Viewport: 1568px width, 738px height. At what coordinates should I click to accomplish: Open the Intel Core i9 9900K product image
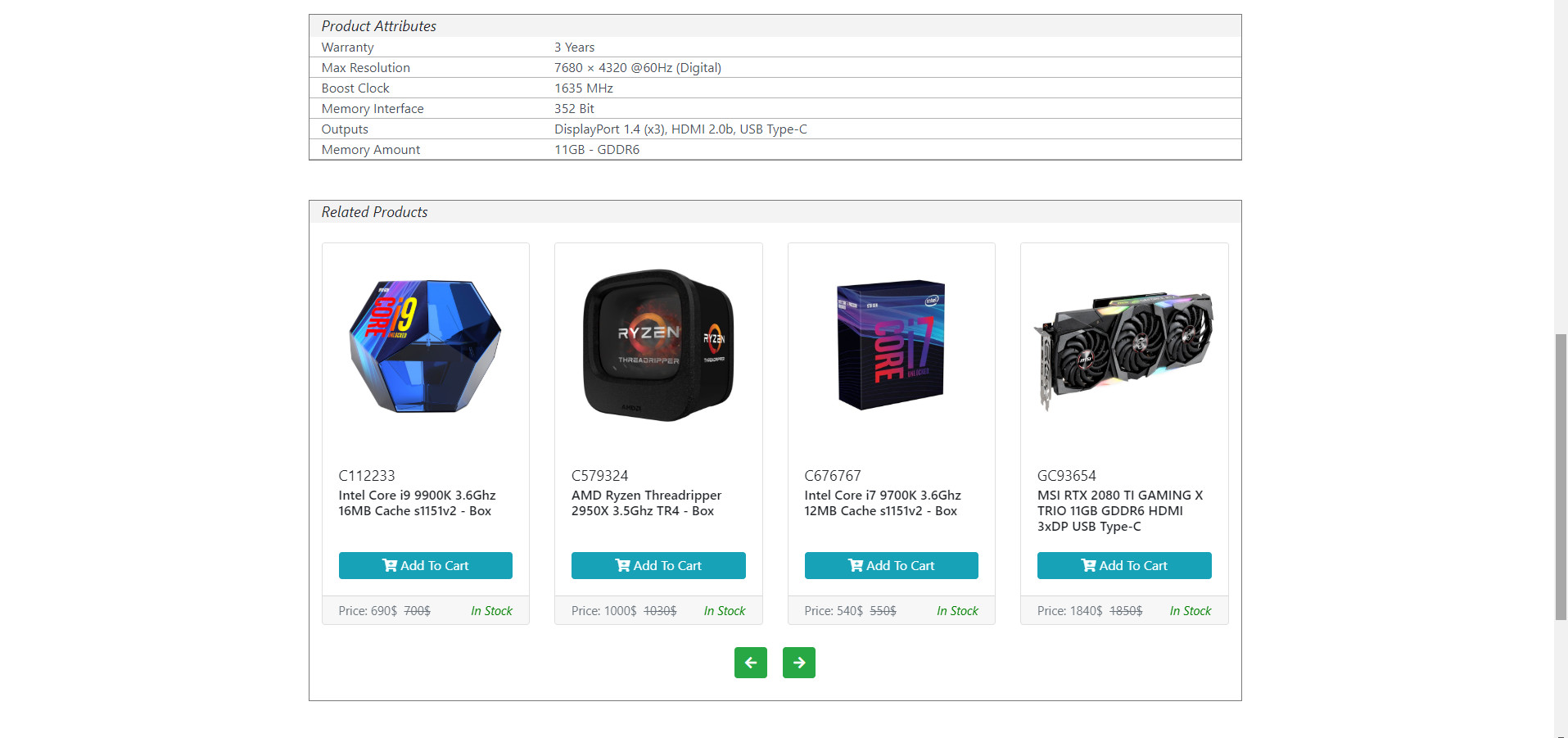pyautogui.click(x=426, y=346)
